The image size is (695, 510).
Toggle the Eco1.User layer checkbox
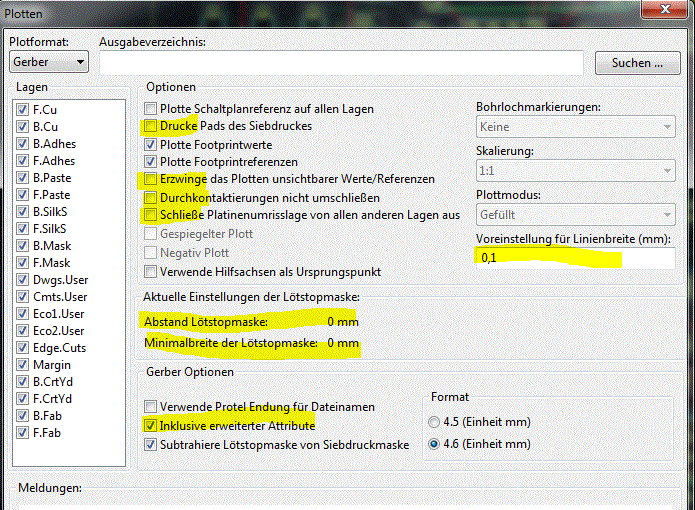click(x=22, y=314)
